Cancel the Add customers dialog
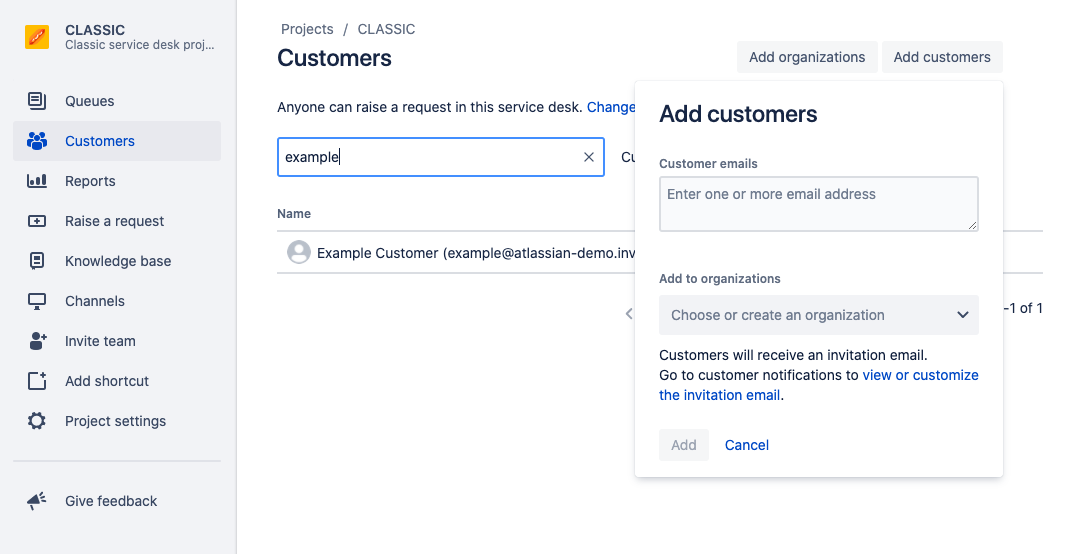 coord(746,445)
